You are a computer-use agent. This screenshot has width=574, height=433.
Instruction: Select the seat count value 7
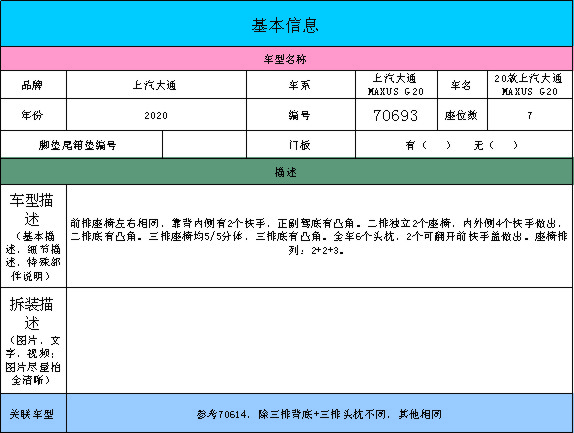tap(530, 115)
